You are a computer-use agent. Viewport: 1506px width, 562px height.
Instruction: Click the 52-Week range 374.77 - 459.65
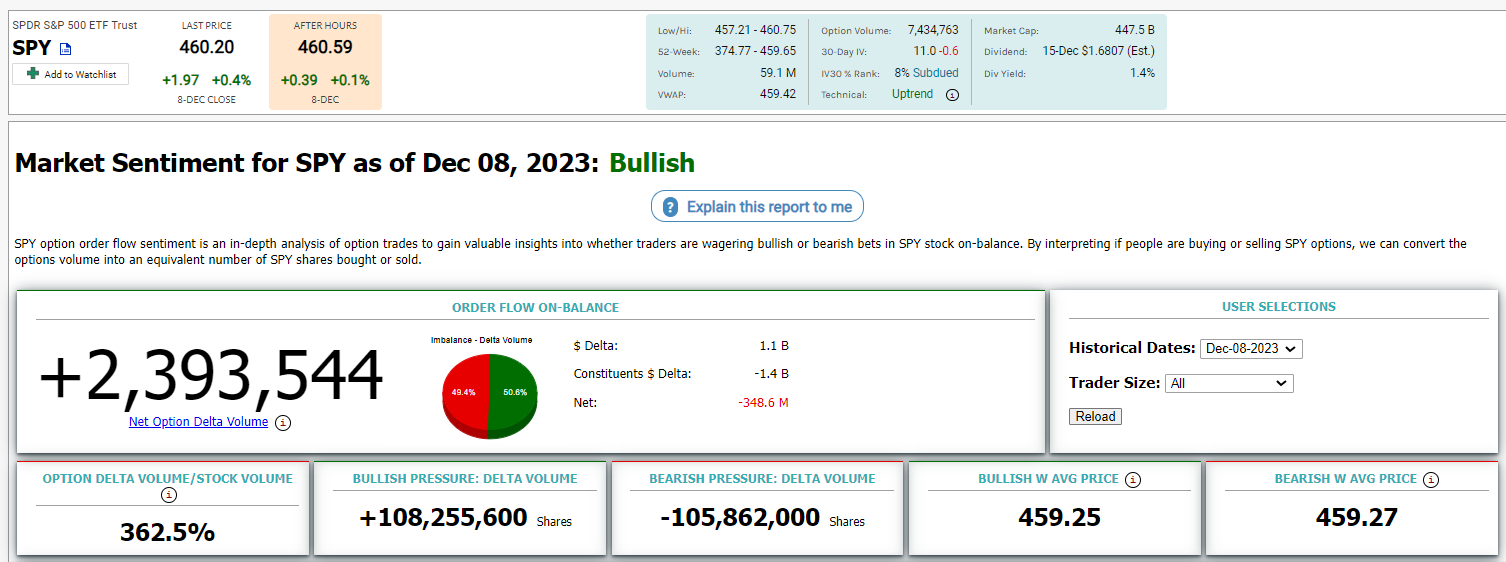click(x=755, y=51)
